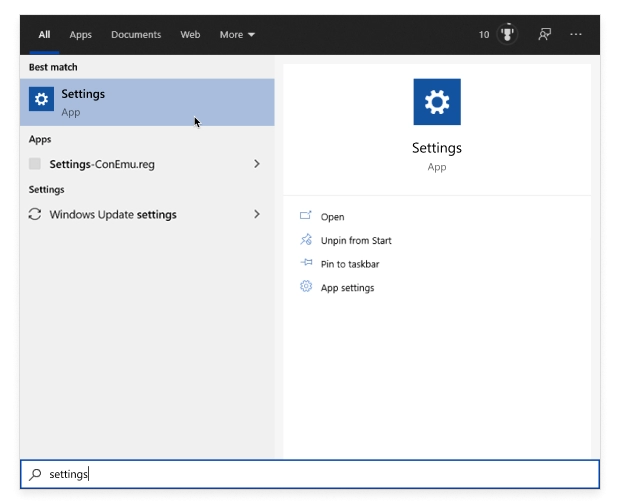
Task: Click the Microsoft Rewards trophy icon
Action: click(x=507, y=34)
